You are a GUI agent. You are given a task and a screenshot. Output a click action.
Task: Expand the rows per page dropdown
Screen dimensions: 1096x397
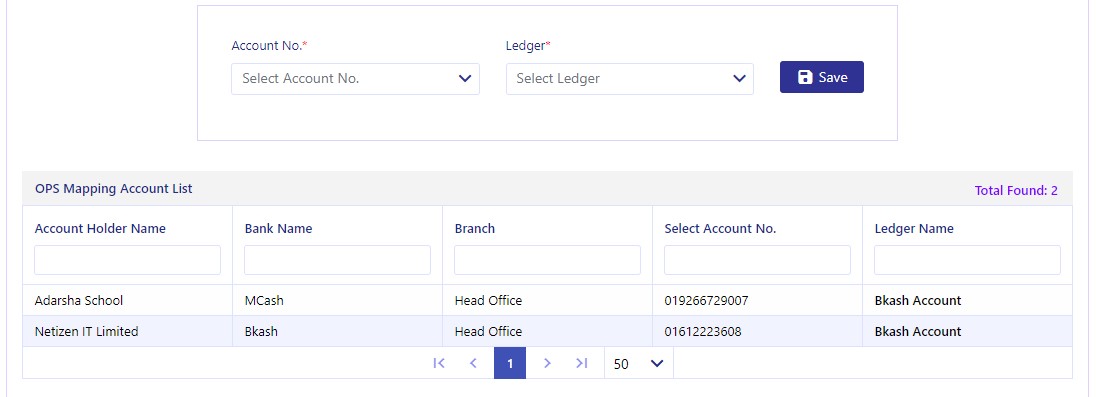point(639,363)
